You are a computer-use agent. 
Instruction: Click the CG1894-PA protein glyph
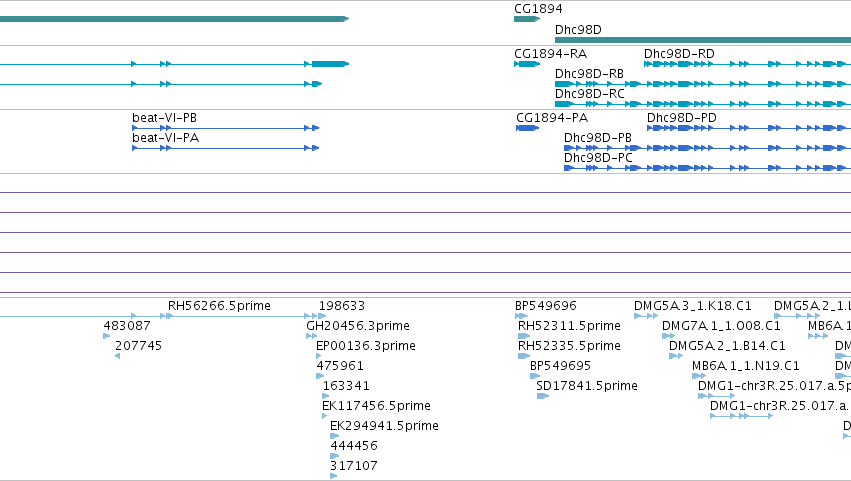pyautogui.click(x=527, y=128)
